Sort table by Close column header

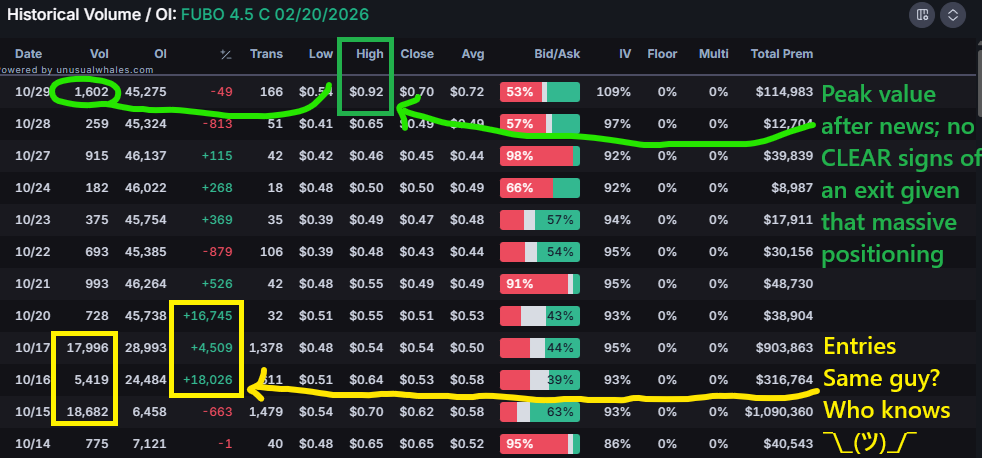pyautogui.click(x=417, y=54)
